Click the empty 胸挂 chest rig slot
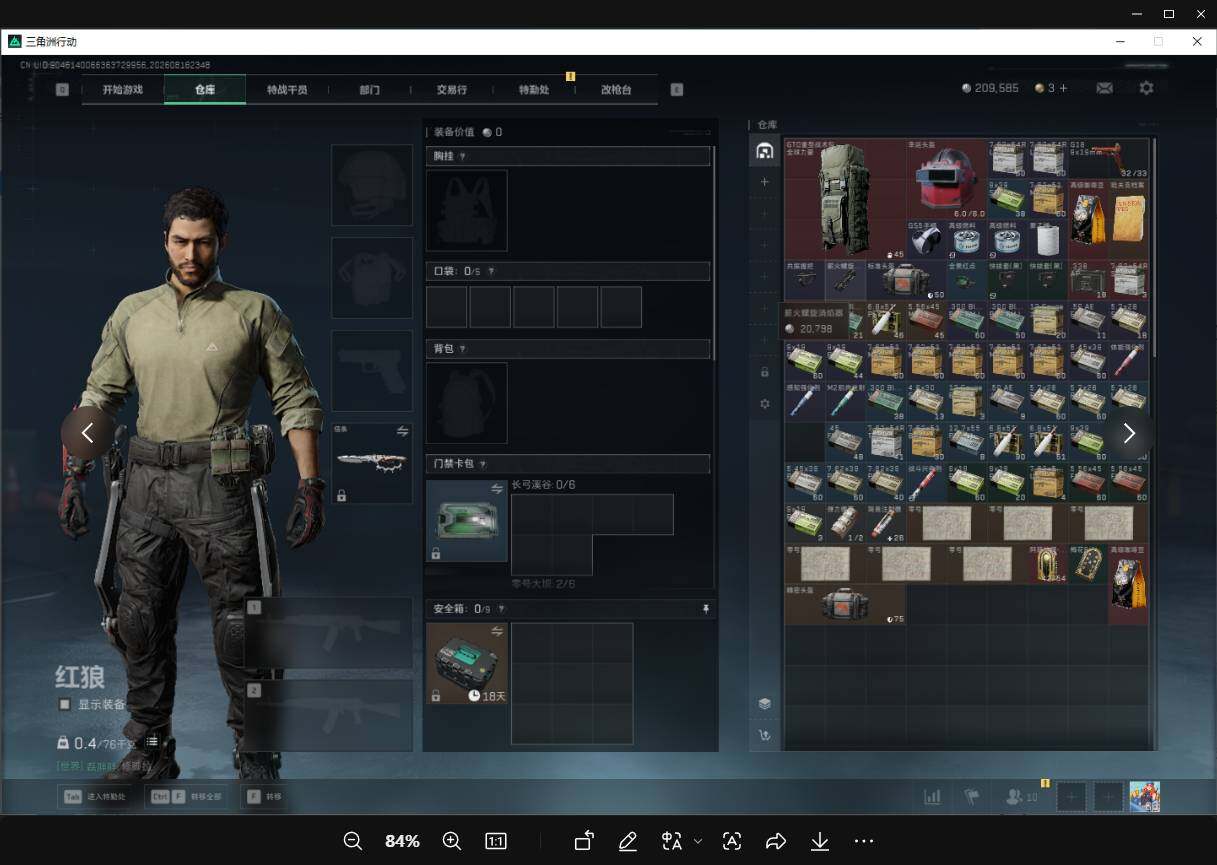This screenshot has height=865, width=1217. click(x=467, y=210)
